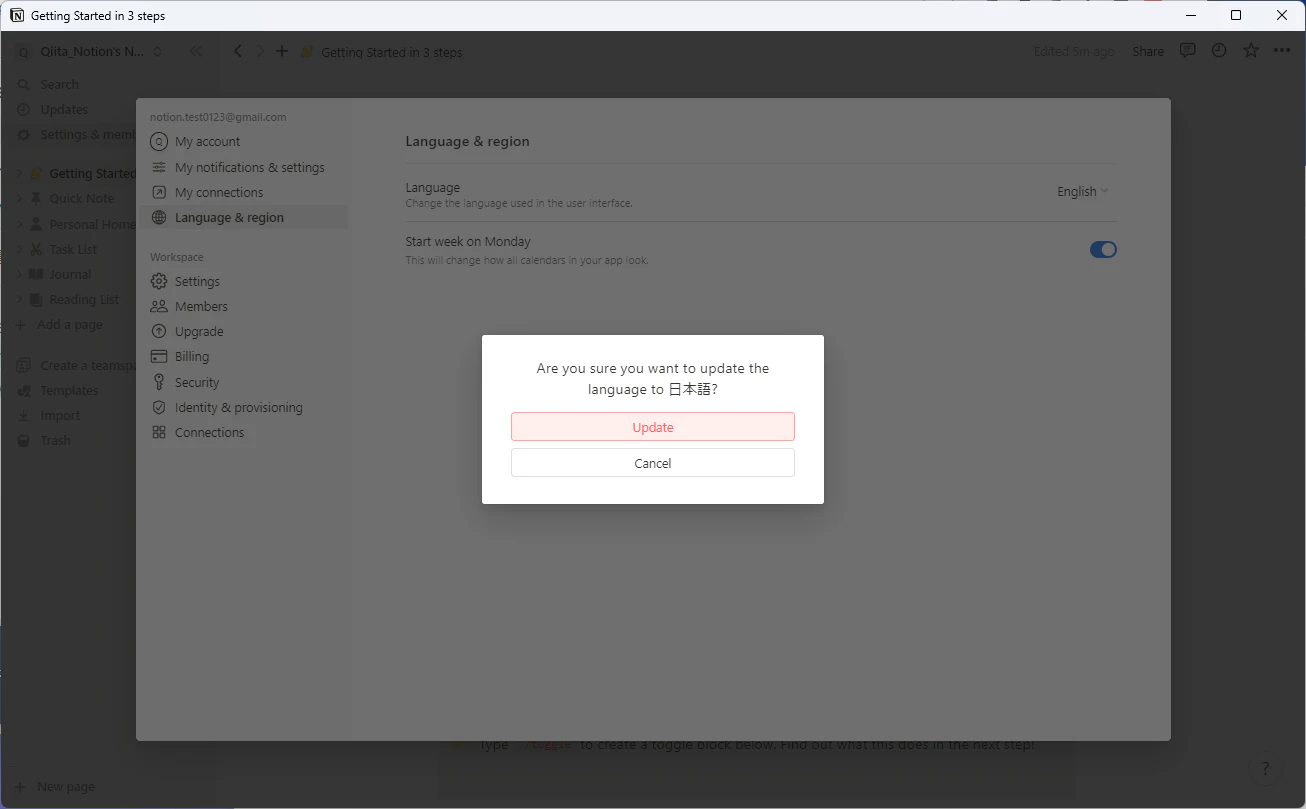This screenshot has width=1306, height=809.
Task: Click the Members people icon
Action: coord(159,307)
